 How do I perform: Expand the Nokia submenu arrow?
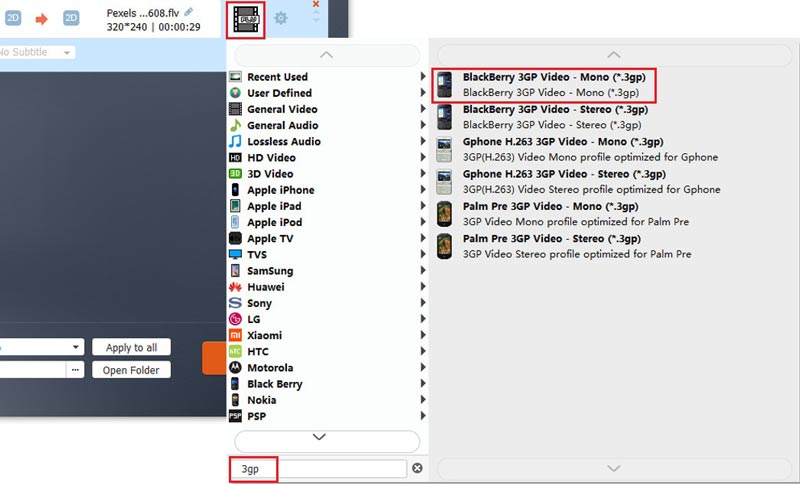(423, 400)
